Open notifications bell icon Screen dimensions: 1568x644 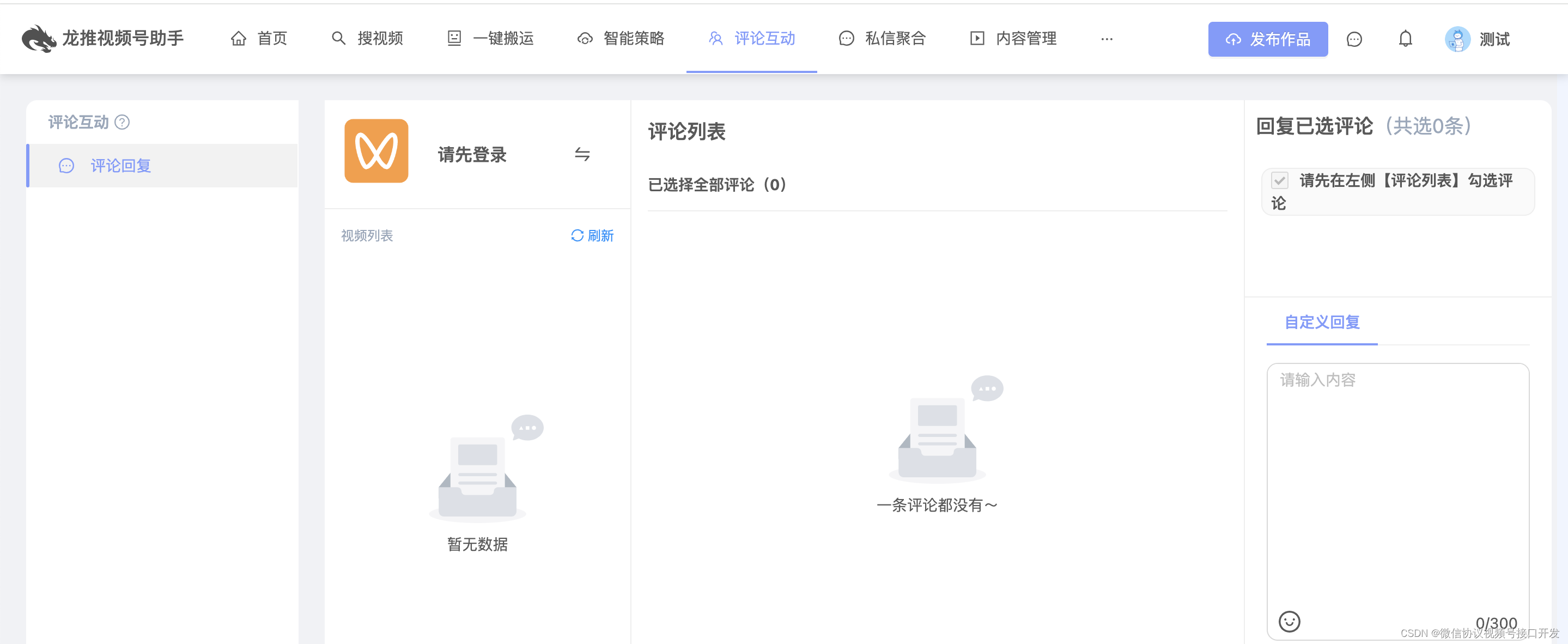[x=1405, y=39]
